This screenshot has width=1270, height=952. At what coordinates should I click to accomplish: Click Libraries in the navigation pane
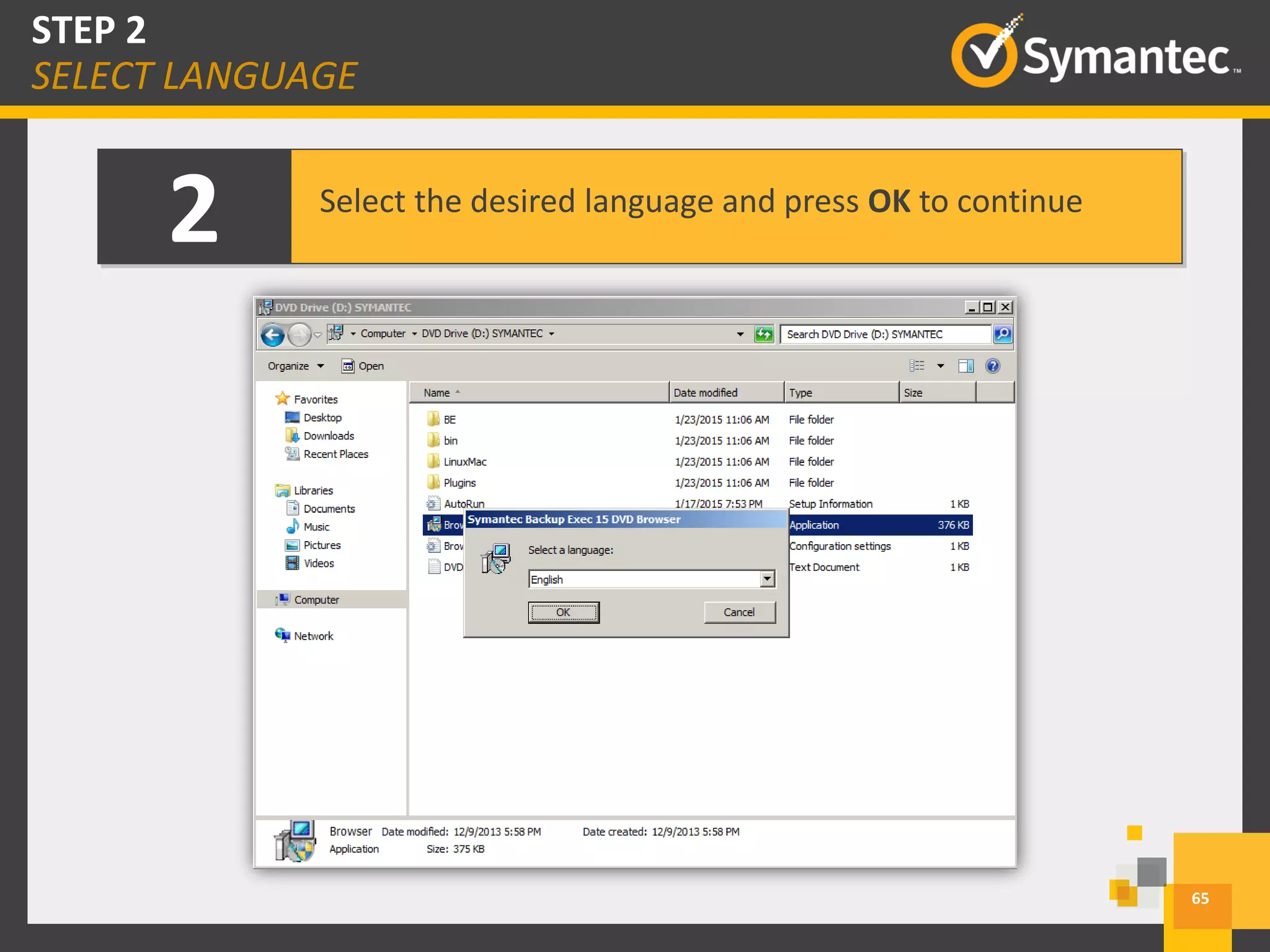pos(313,490)
